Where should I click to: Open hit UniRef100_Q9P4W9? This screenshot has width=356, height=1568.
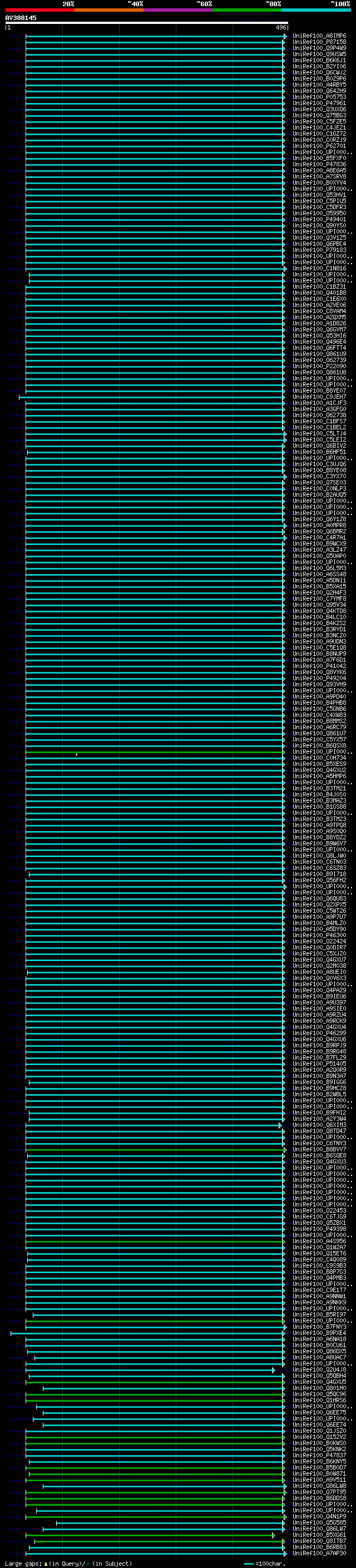pyautogui.click(x=319, y=48)
